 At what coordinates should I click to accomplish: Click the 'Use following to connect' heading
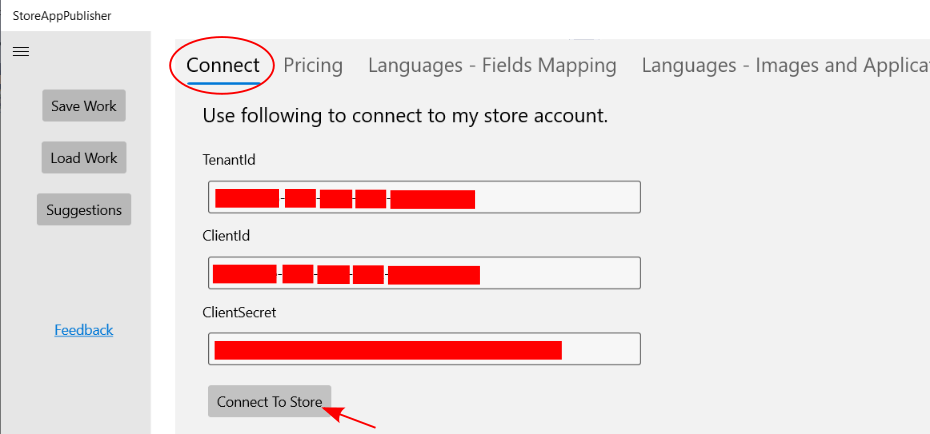coord(405,116)
